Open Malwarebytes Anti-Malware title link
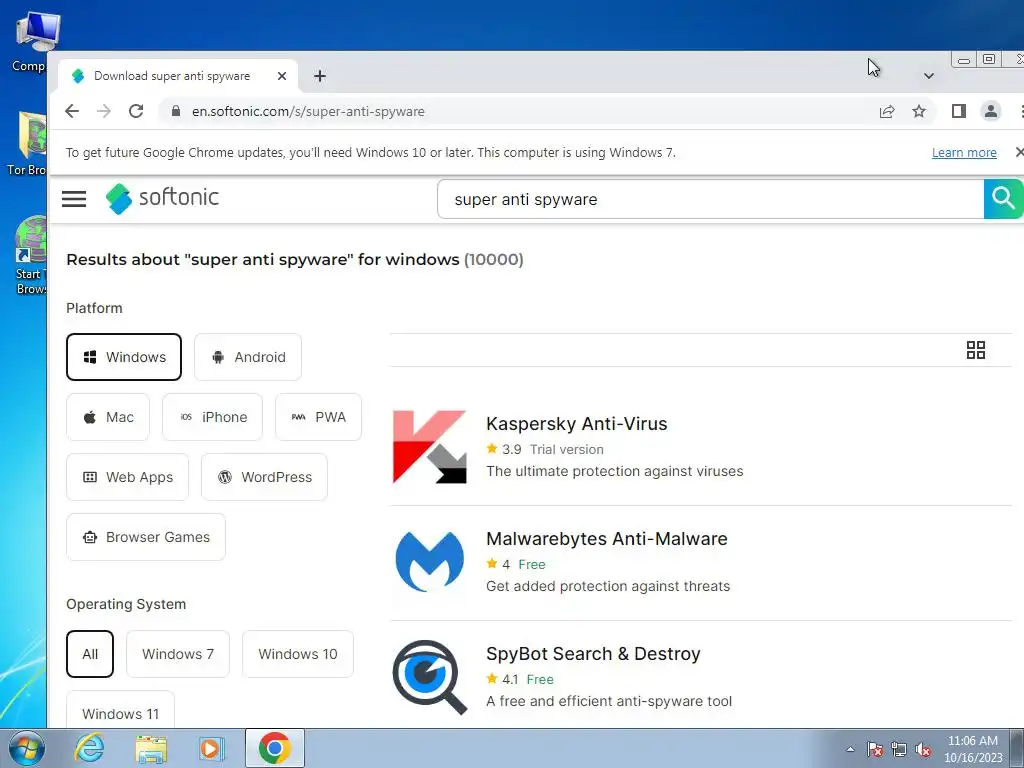 607,539
